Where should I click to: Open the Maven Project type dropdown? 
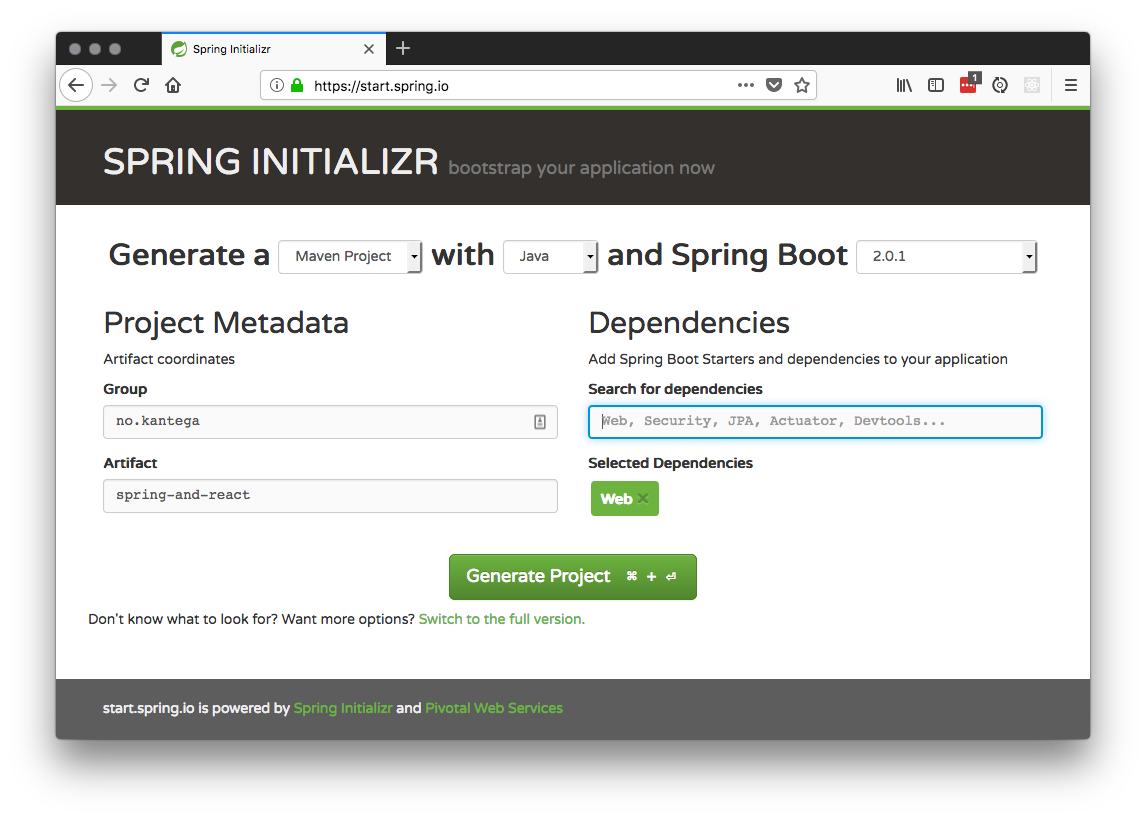click(x=350, y=256)
